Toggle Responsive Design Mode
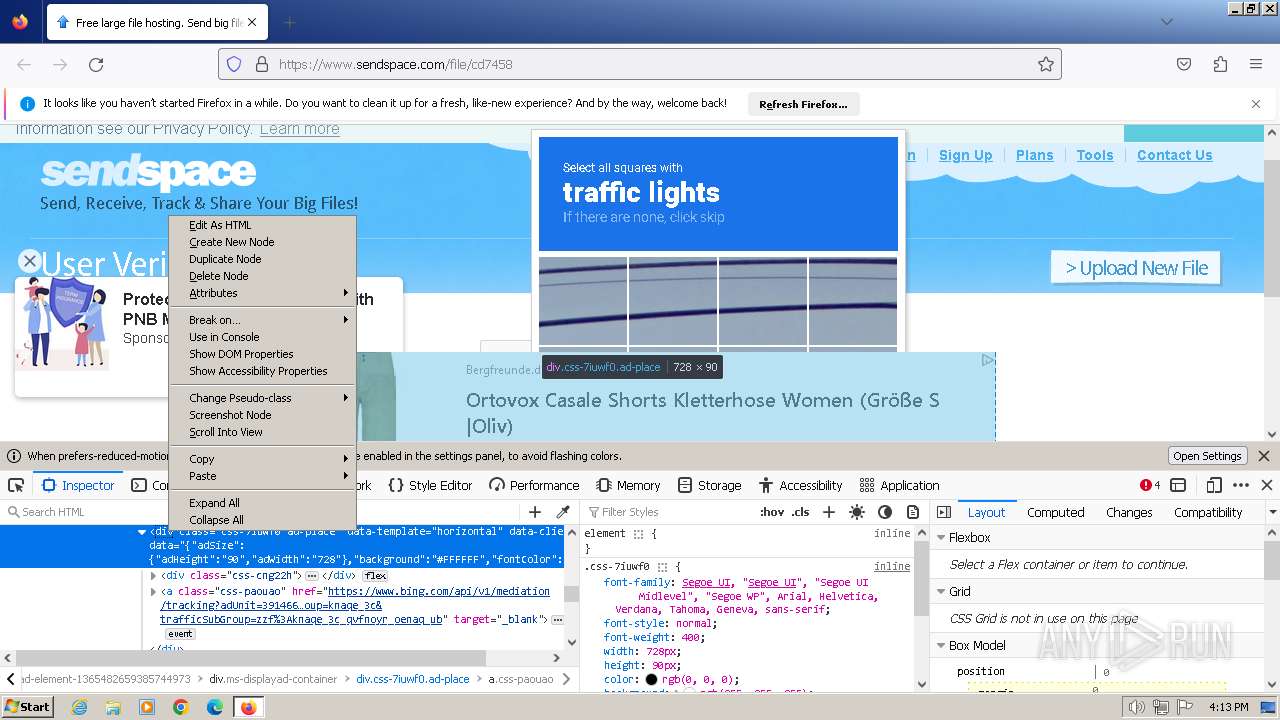The width and height of the screenshot is (1280, 720). point(1214,485)
